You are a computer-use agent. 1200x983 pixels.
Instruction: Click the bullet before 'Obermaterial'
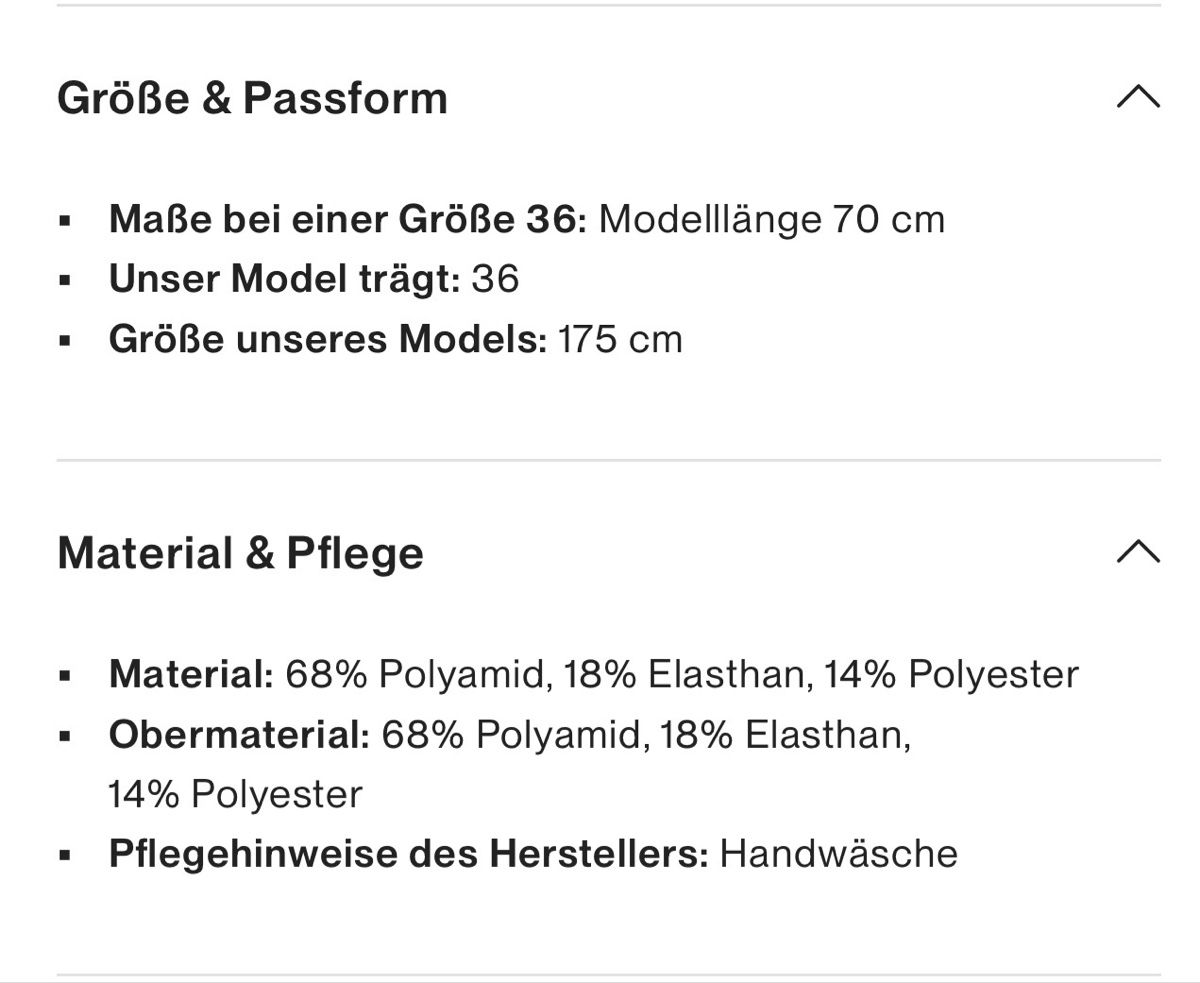tap(65, 736)
